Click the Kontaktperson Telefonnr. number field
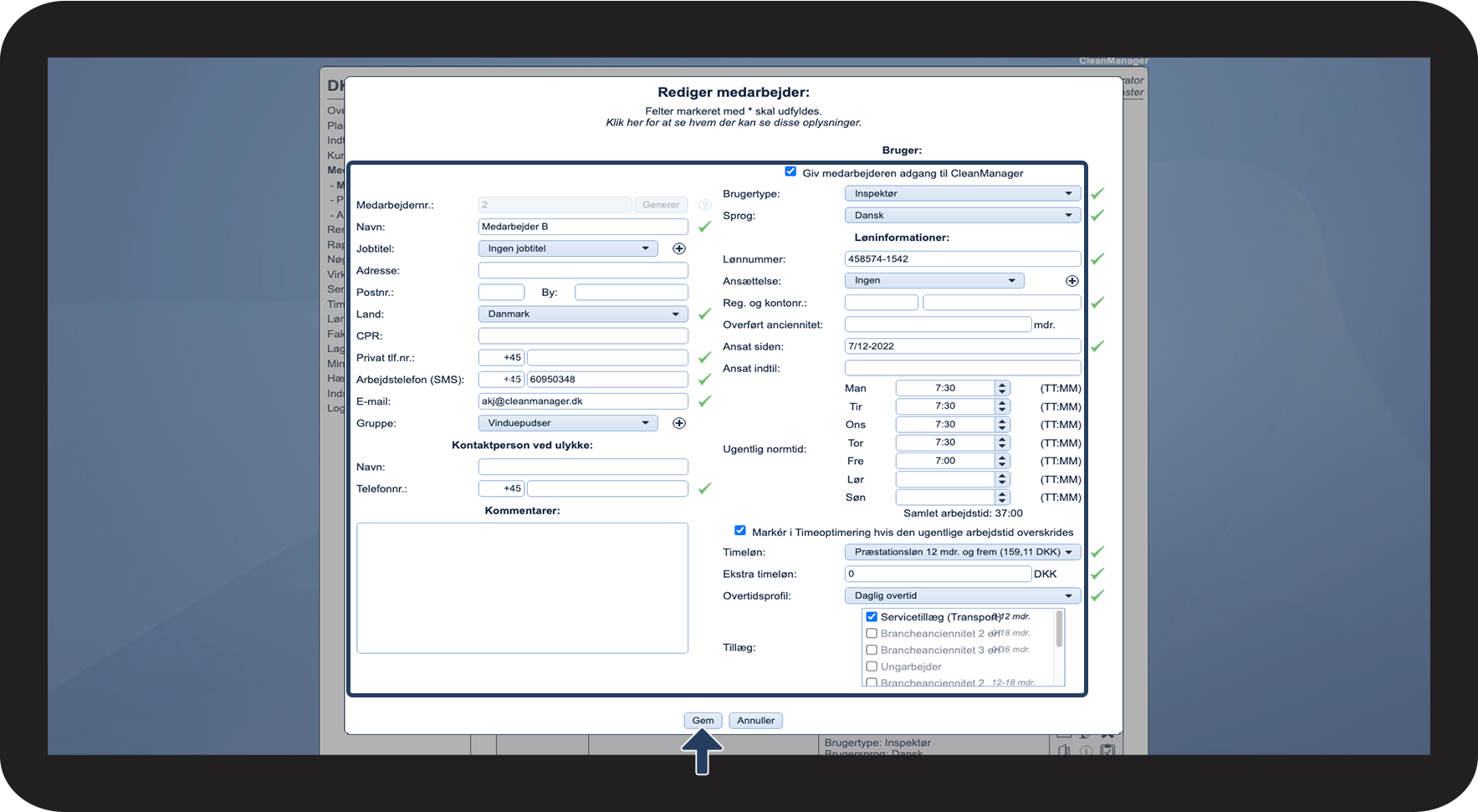This screenshot has height=812, width=1478. pyautogui.click(x=607, y=488)
